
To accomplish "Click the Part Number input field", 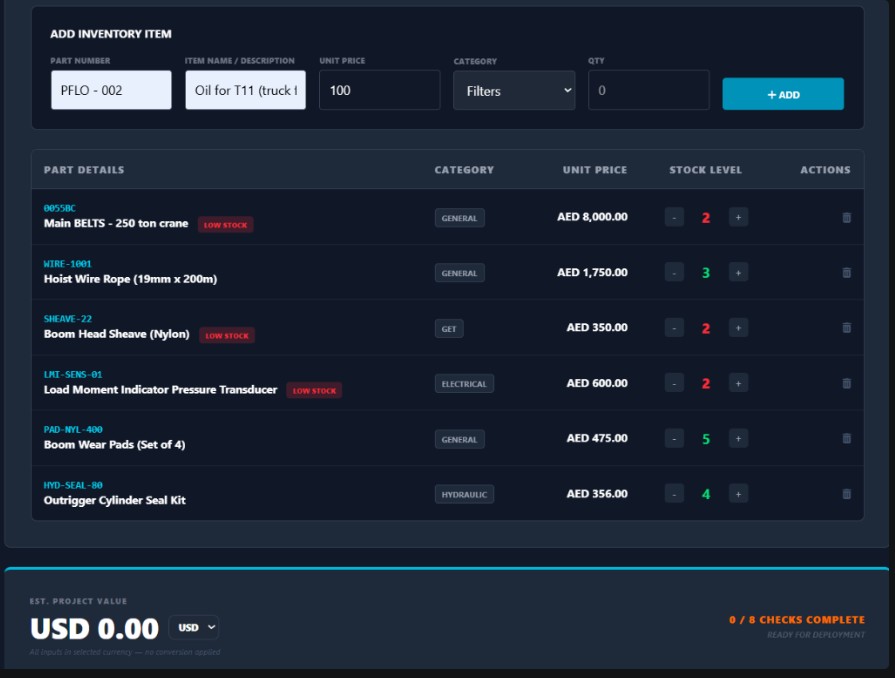I will tap(112, 90).
